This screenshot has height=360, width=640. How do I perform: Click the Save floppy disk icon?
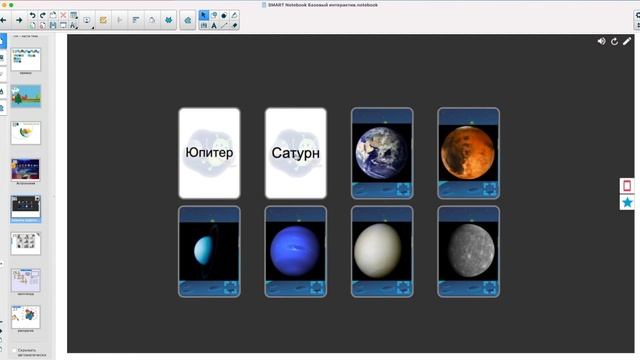[x=53, y=25]
